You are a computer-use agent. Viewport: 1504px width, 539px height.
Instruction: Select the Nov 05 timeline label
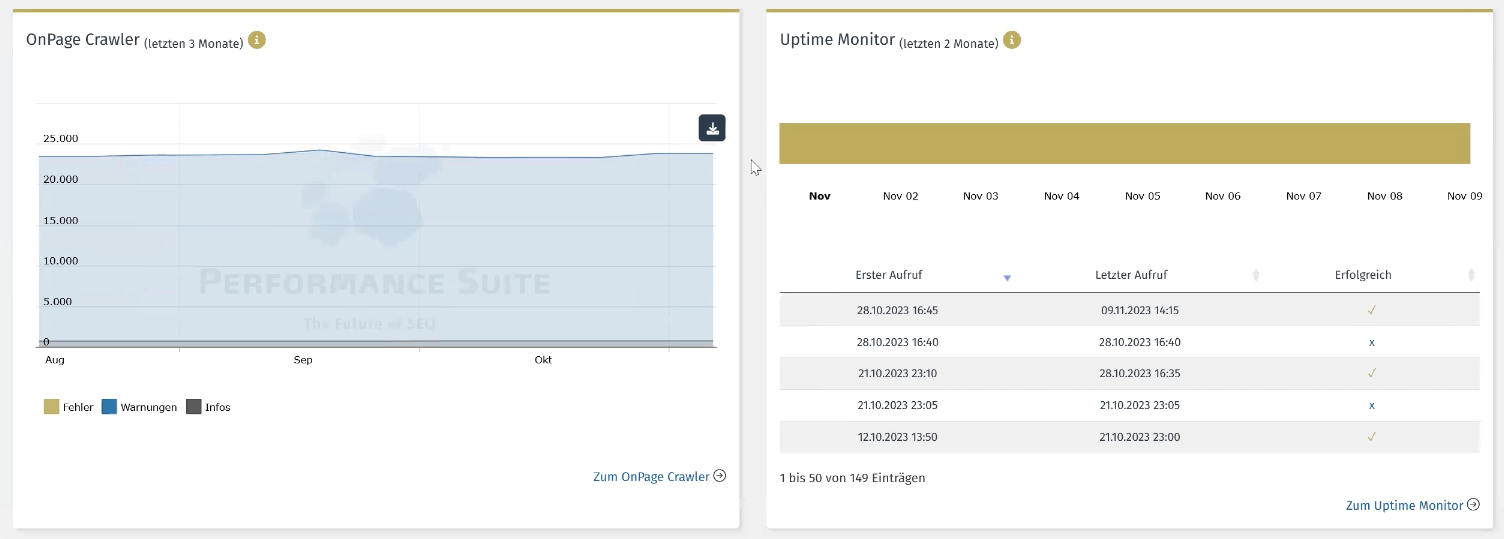[x=1142, y=196]
